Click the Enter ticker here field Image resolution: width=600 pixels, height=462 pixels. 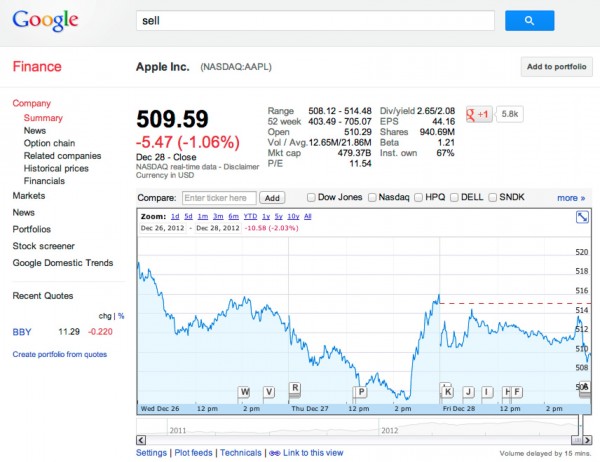point(220,198)
